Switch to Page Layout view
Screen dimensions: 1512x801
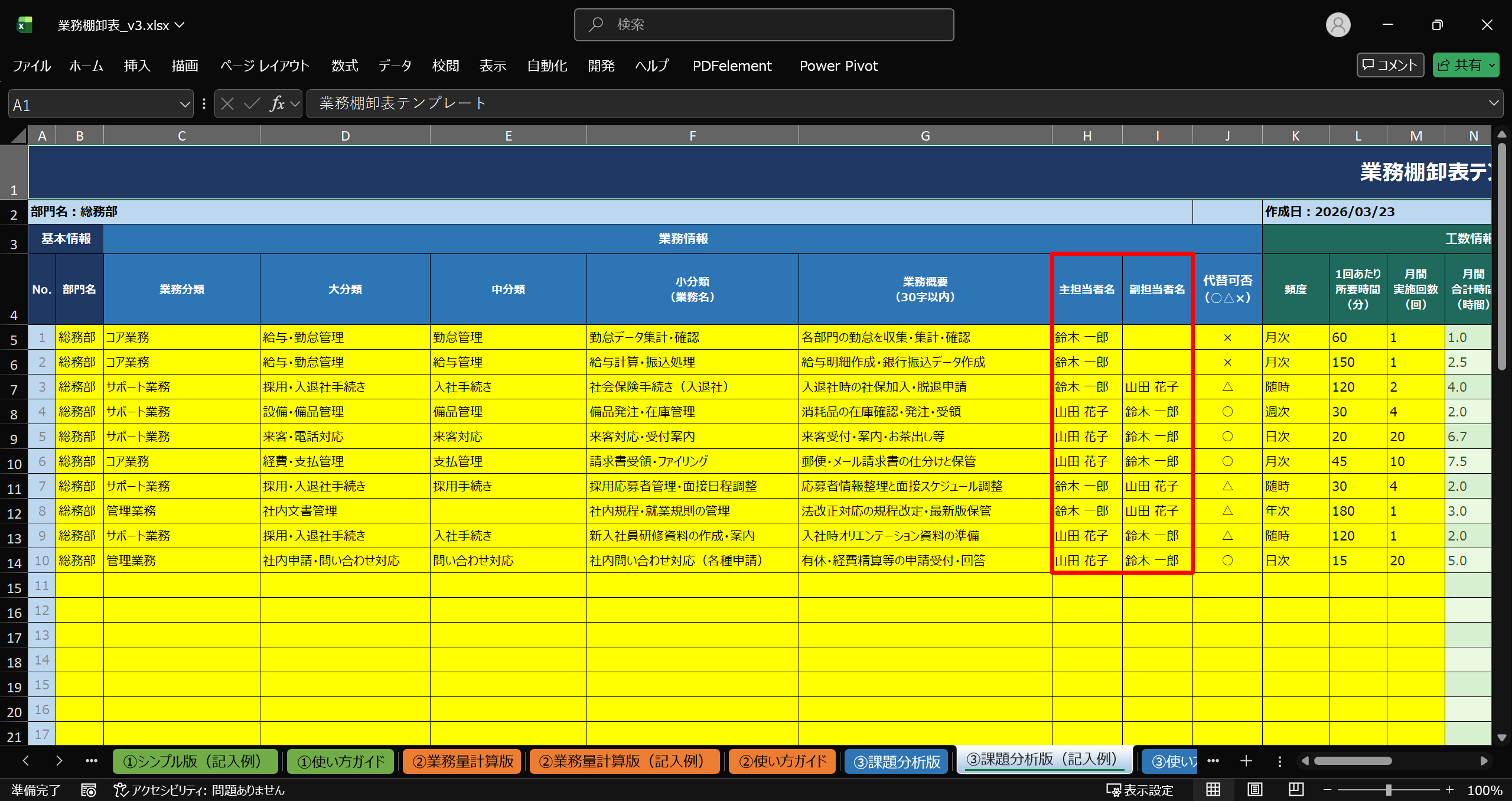1255,790
